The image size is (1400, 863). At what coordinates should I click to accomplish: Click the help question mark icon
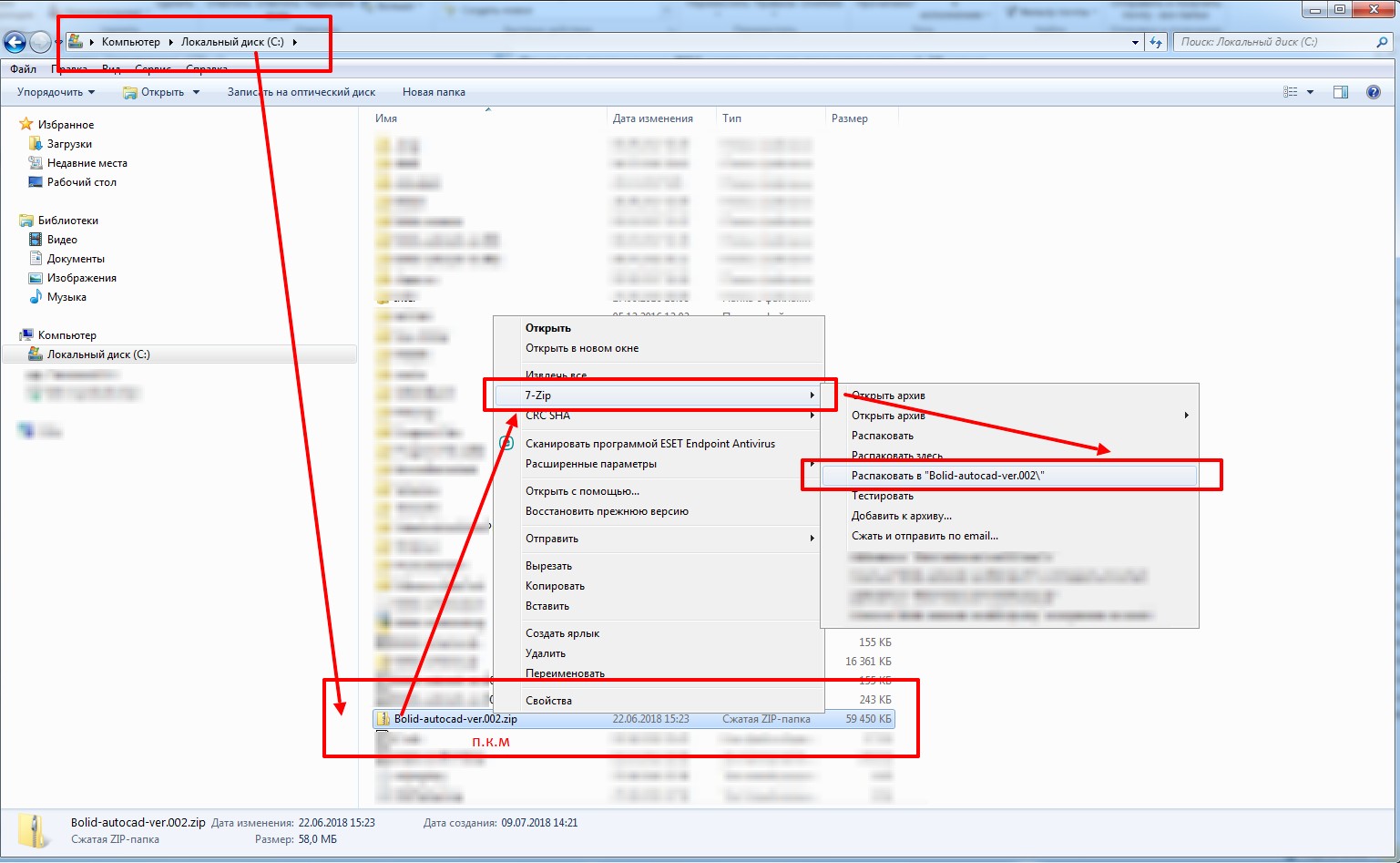(x=1373, y=92)
